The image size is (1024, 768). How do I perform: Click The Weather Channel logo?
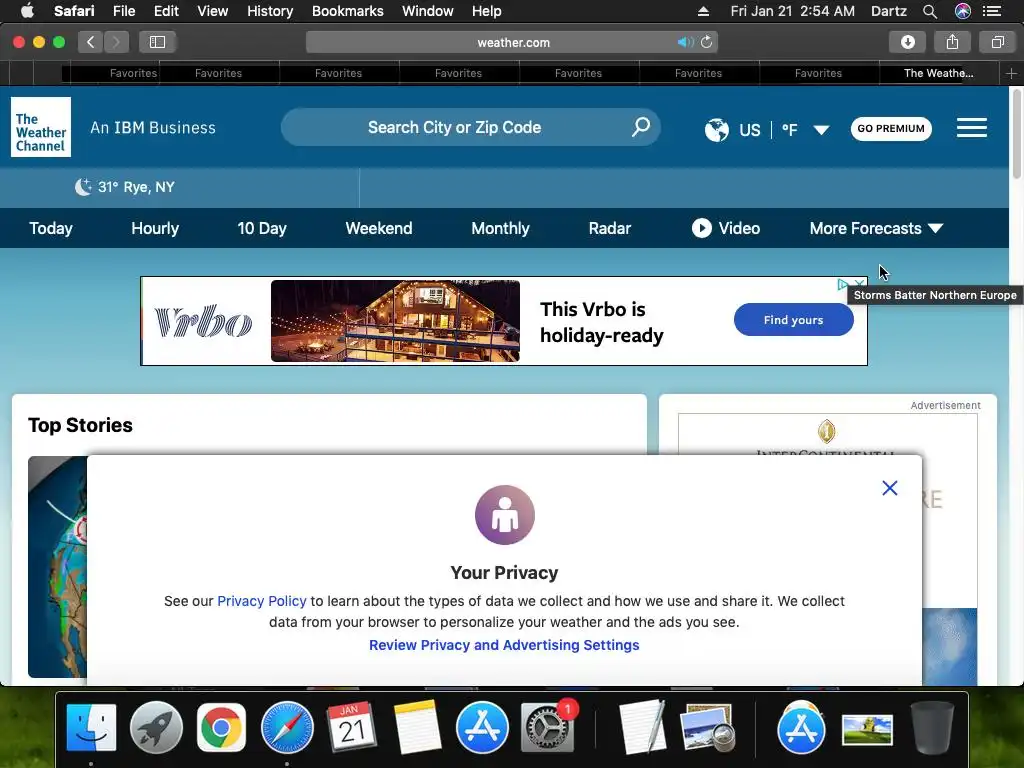click(40, 127)
